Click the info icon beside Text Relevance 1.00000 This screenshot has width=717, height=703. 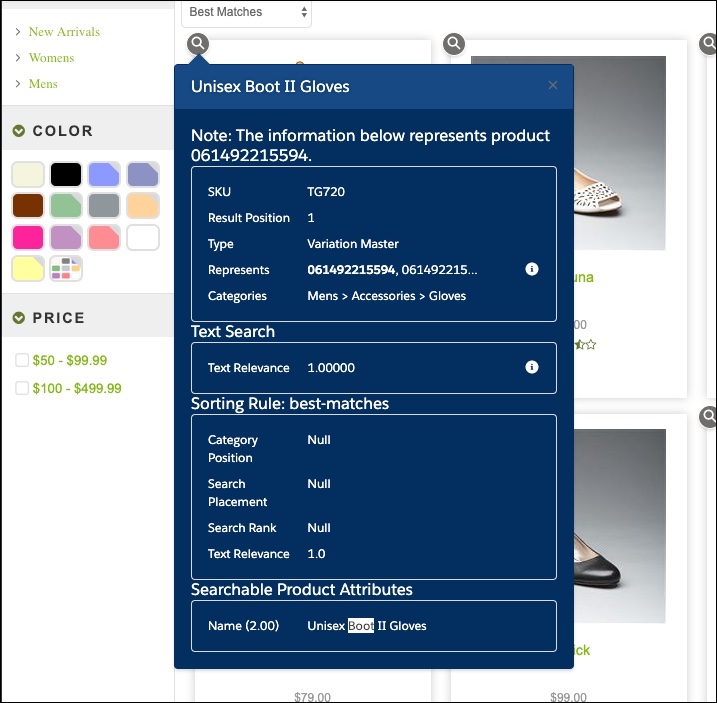point(532,367)
